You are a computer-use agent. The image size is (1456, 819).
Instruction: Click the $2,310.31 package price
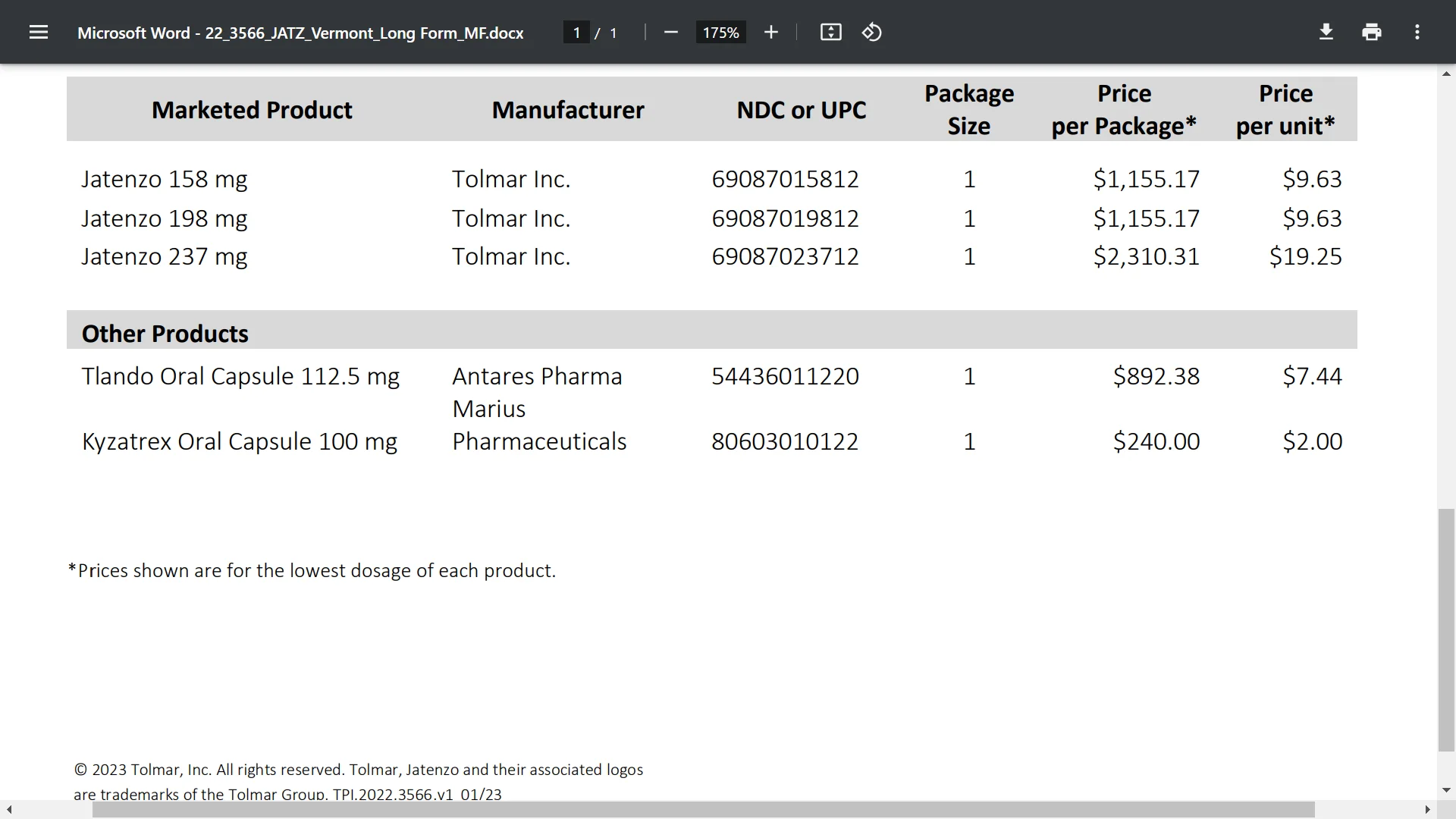click(1147, 256)
